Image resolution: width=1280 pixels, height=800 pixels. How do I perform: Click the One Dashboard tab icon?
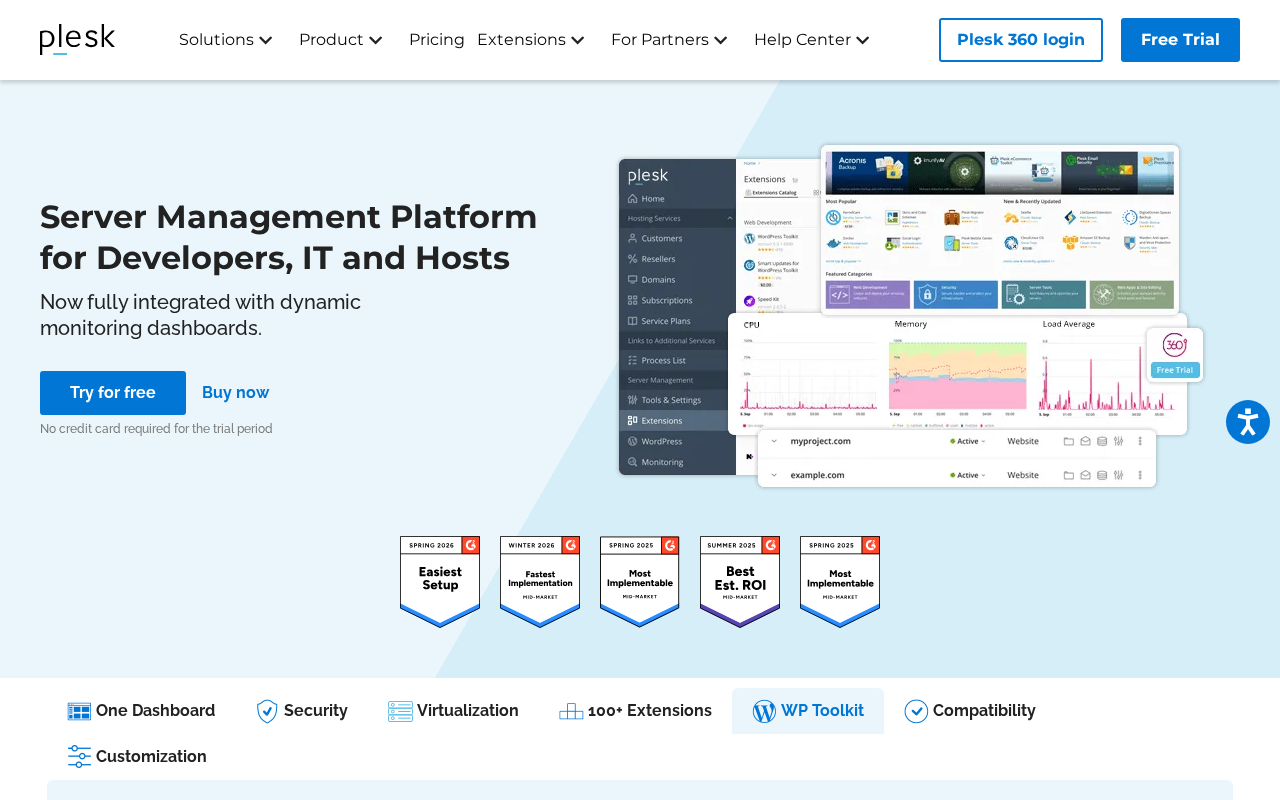click(79, 711)
